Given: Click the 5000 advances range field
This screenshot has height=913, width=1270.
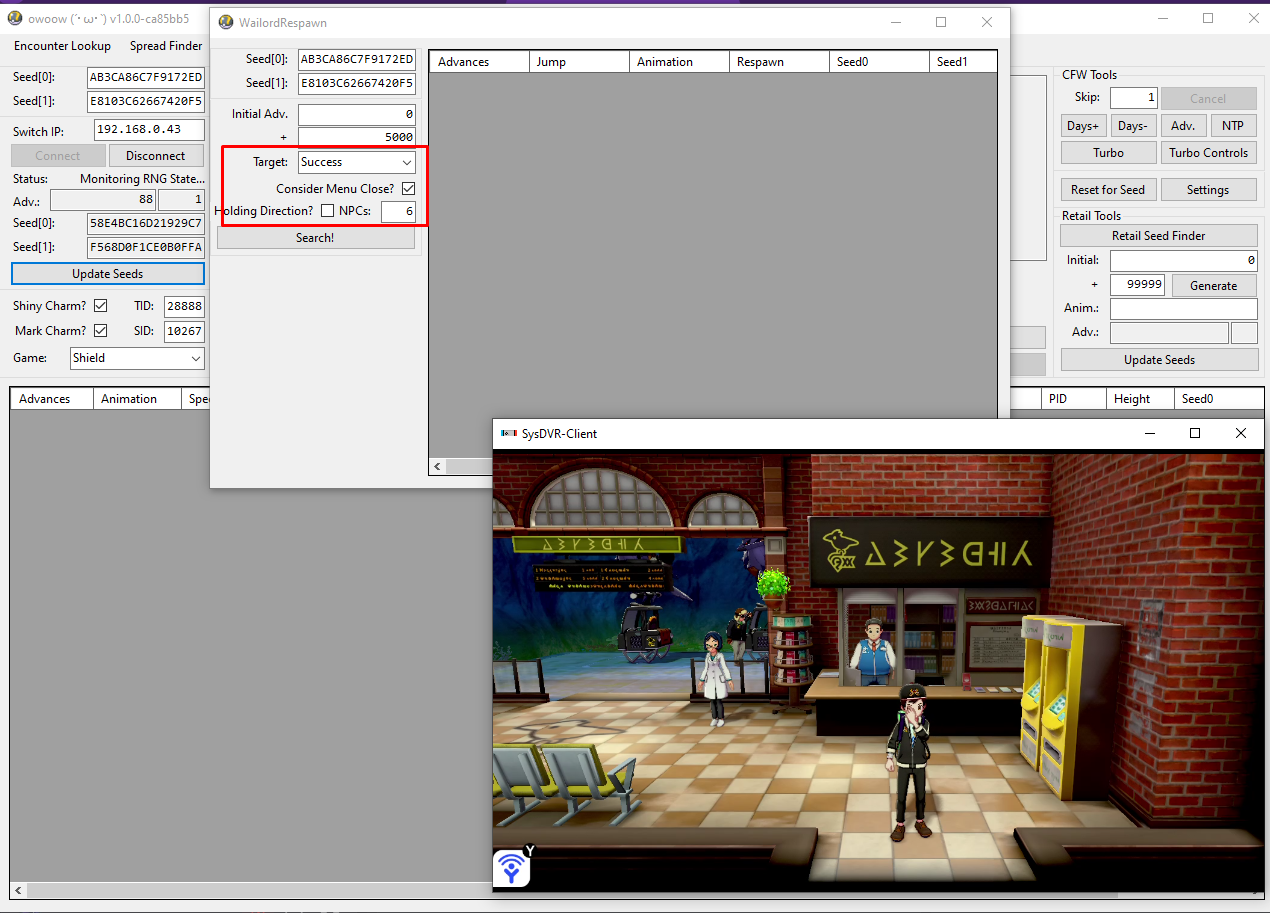Looking at the screenshot, I should tap(357, 137).
